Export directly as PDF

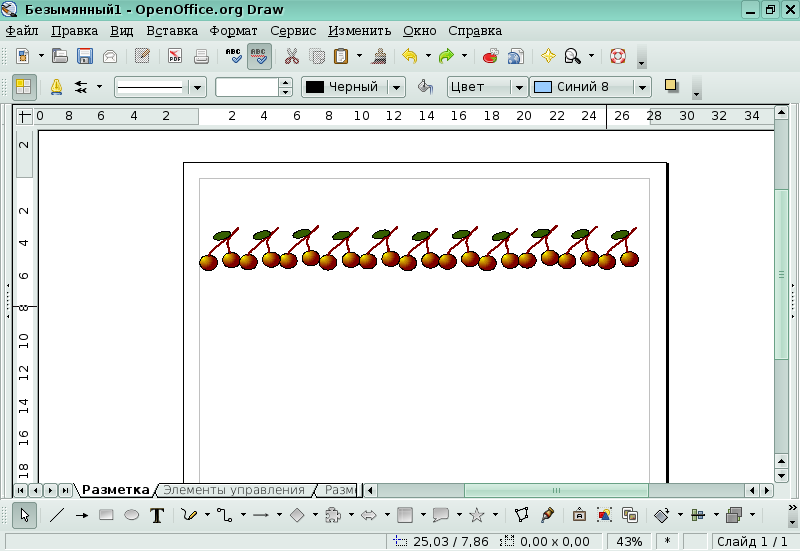coord(175,56)
